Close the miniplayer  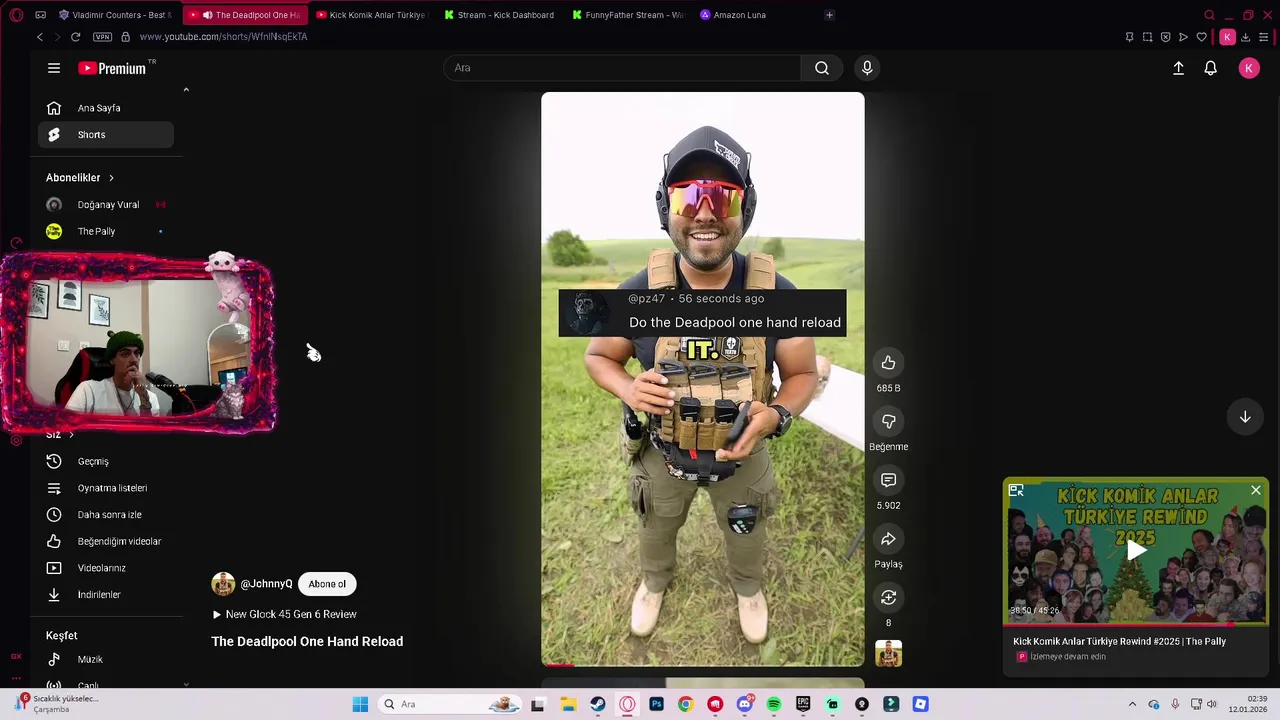click(1256, 490)
